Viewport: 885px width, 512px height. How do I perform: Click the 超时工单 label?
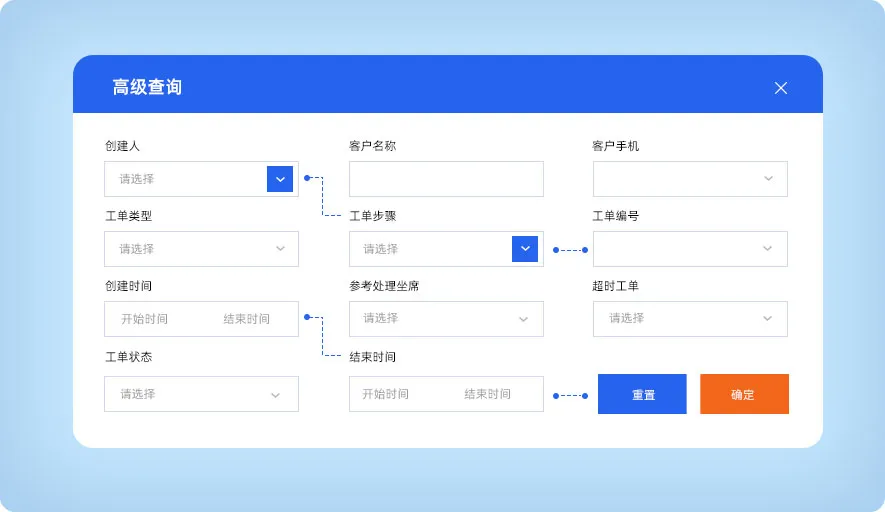coord(616,286)
